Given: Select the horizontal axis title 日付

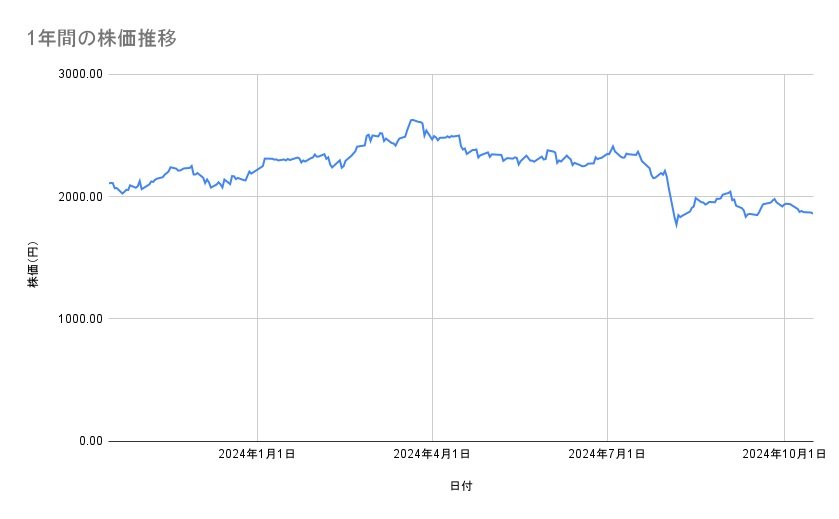Looking at the screenshot, I should pyautogui.click(x=460, y=486).
